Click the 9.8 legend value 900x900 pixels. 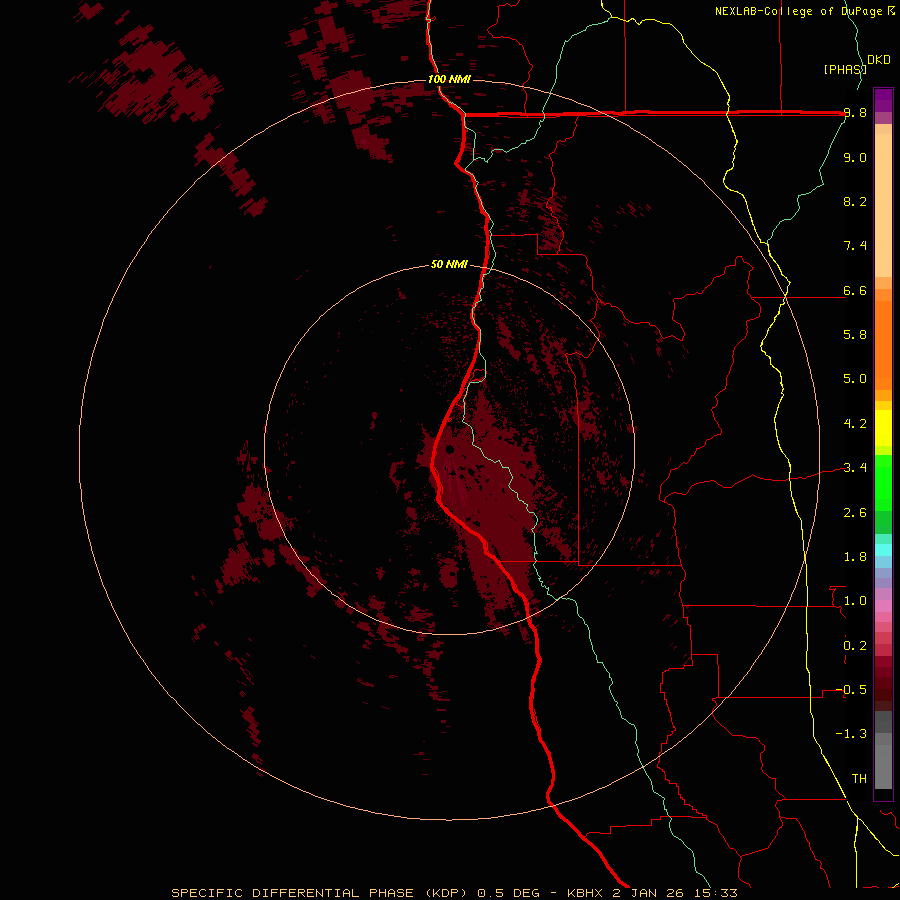click(855, 113)
